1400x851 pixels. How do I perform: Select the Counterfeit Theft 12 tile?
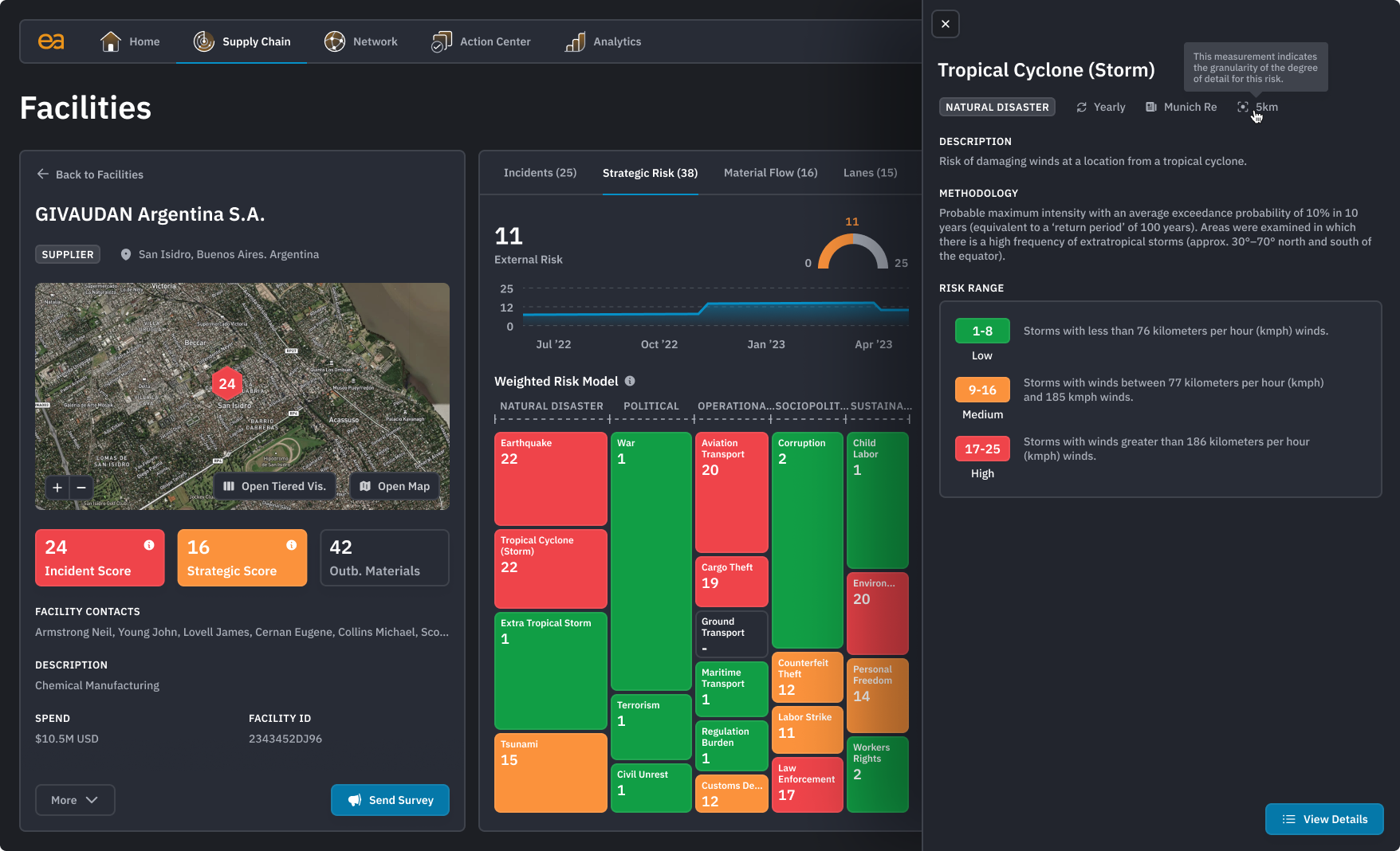tap(808, 677)
